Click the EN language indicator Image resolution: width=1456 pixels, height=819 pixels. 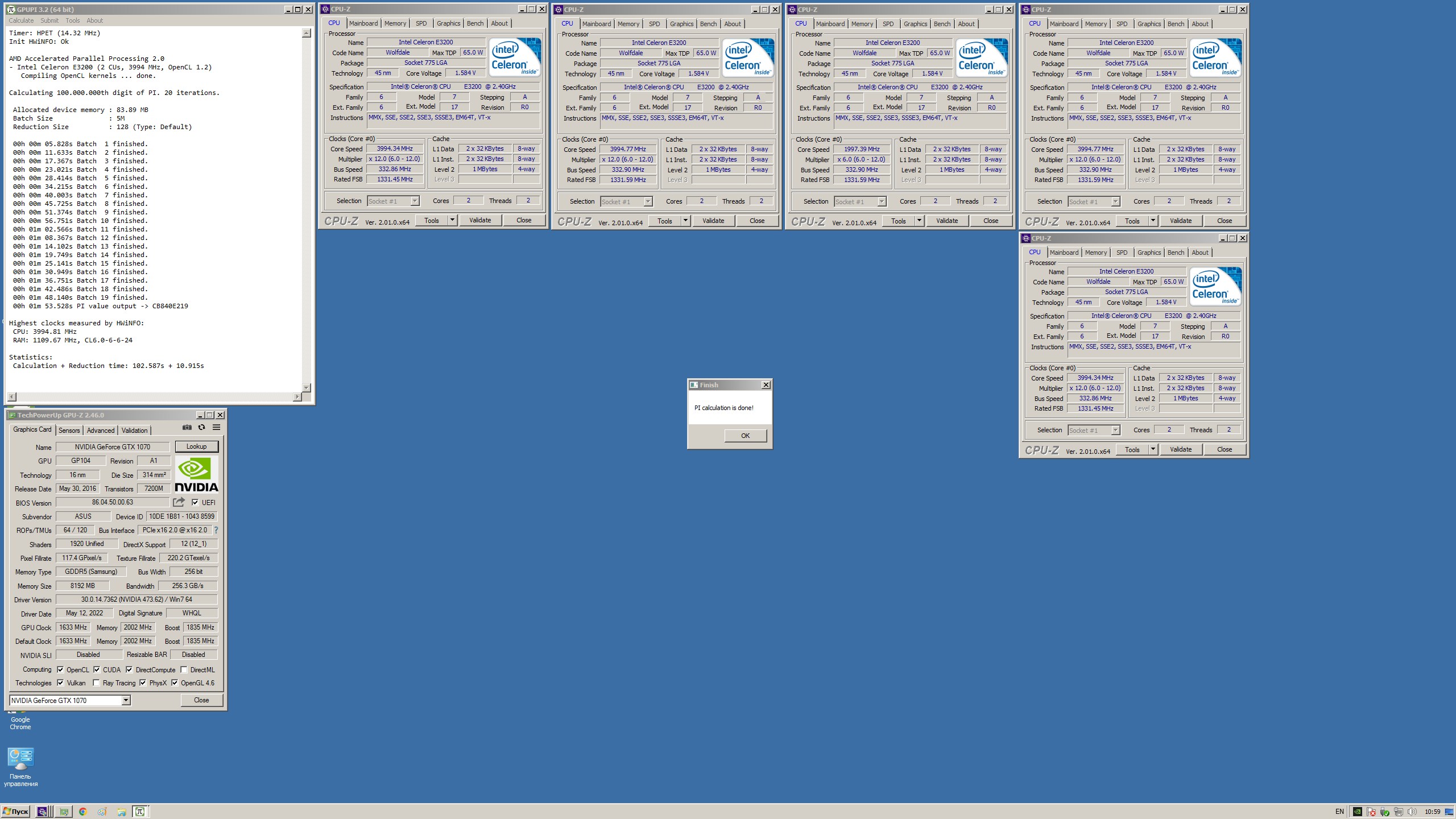pyautogui.click(x=1339, y=812)
